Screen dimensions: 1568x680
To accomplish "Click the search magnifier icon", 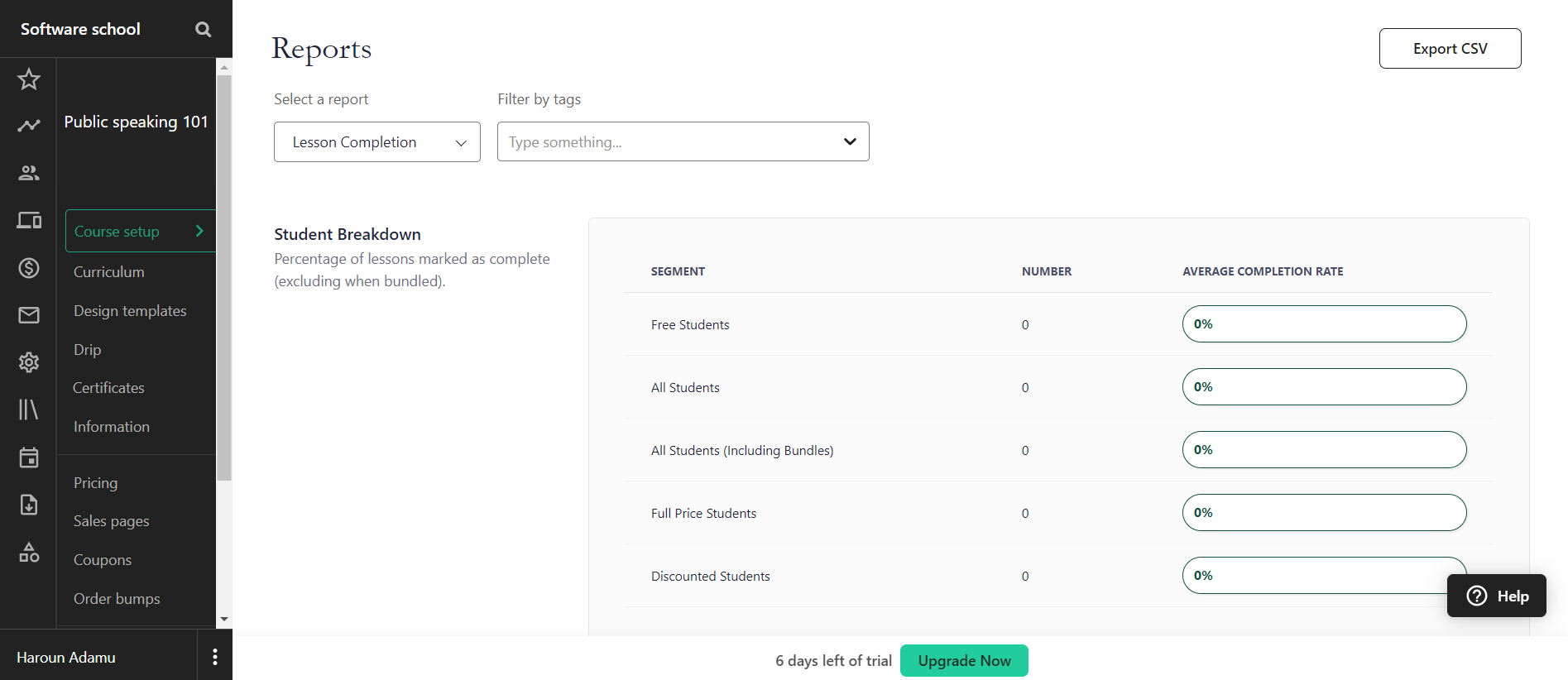I will point(203,29).
